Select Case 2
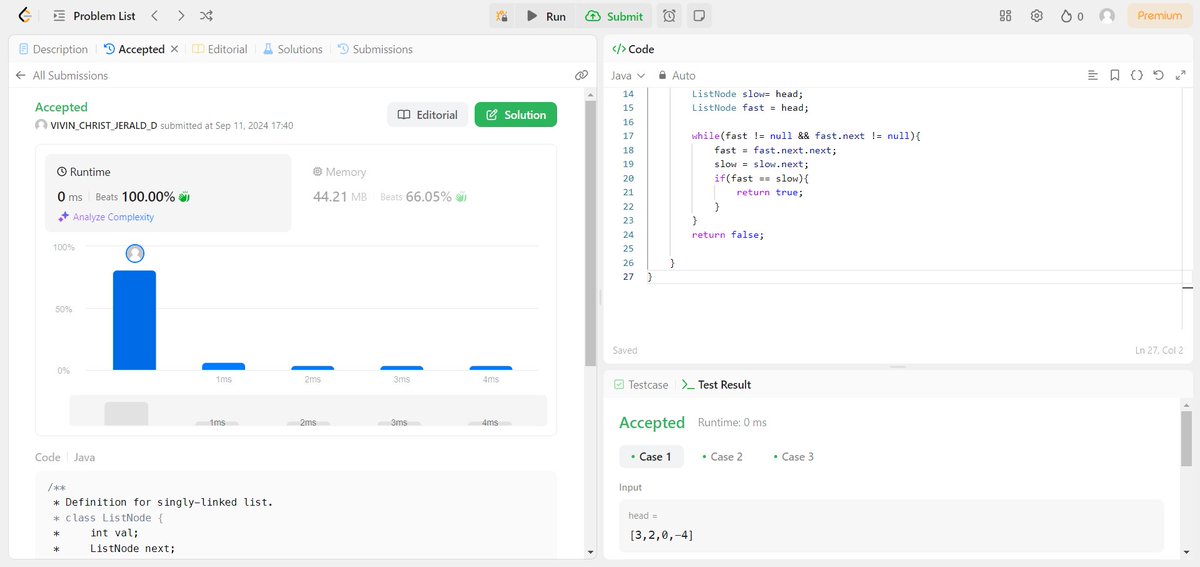The height and width of the screenshot is (567, 1200). (722, 456)
